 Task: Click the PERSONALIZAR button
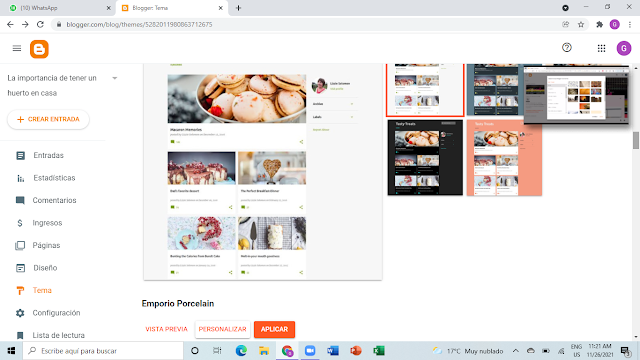[222, 329]
